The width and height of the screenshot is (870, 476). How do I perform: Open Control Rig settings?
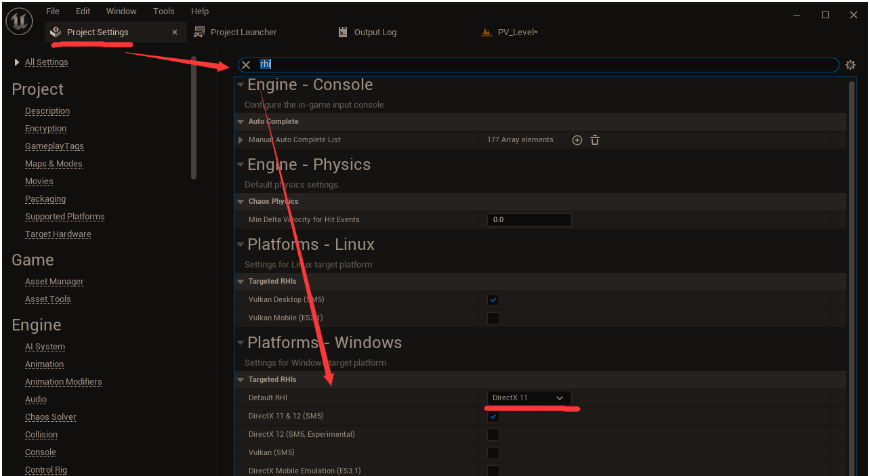tap(45, 470)
